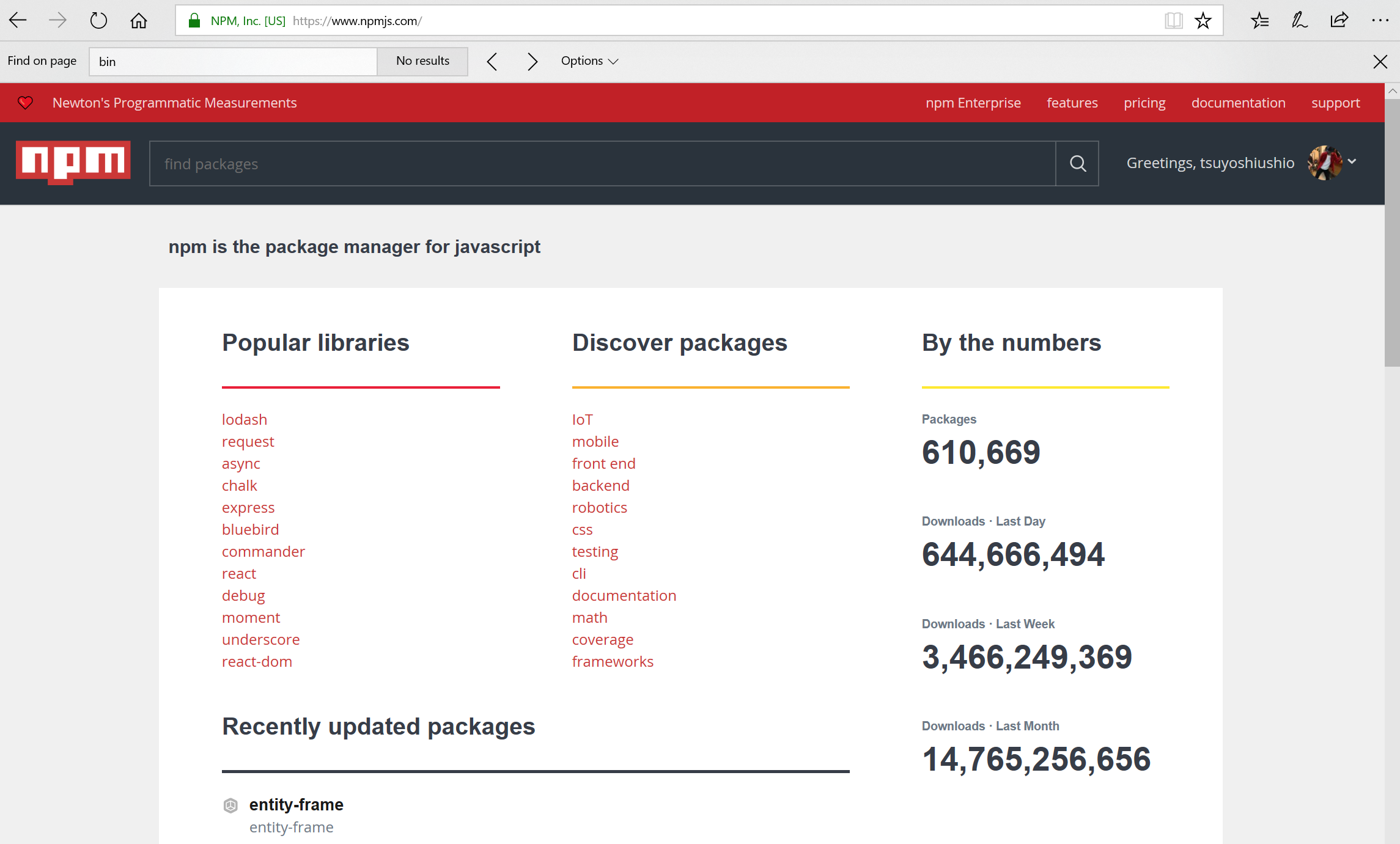Click the Refresh page icon
1400x844 pixels.
(x=98, y=20)
